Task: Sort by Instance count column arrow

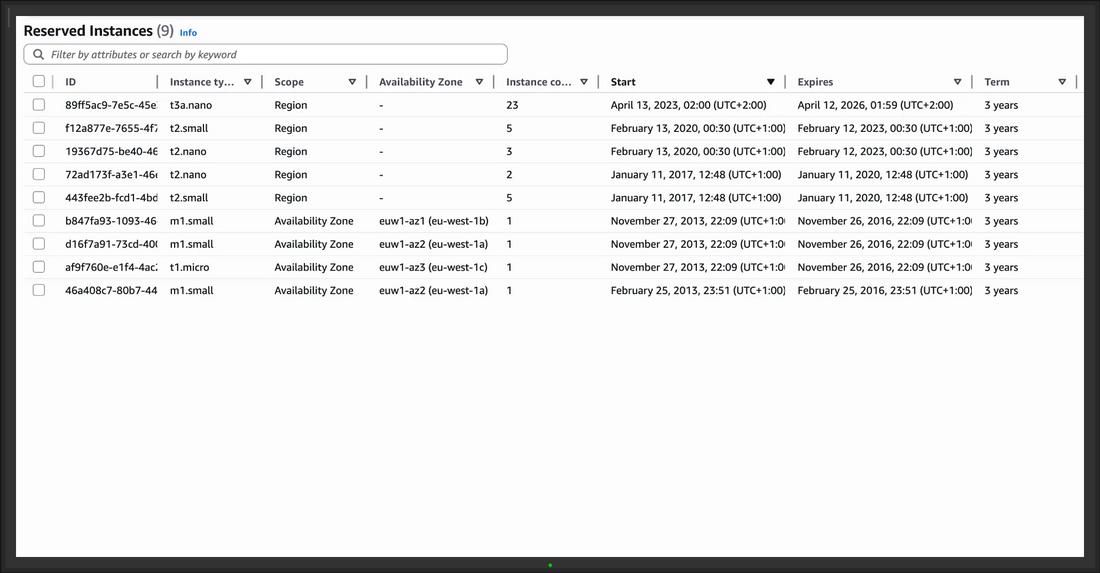Action: (x=584, y=82)
